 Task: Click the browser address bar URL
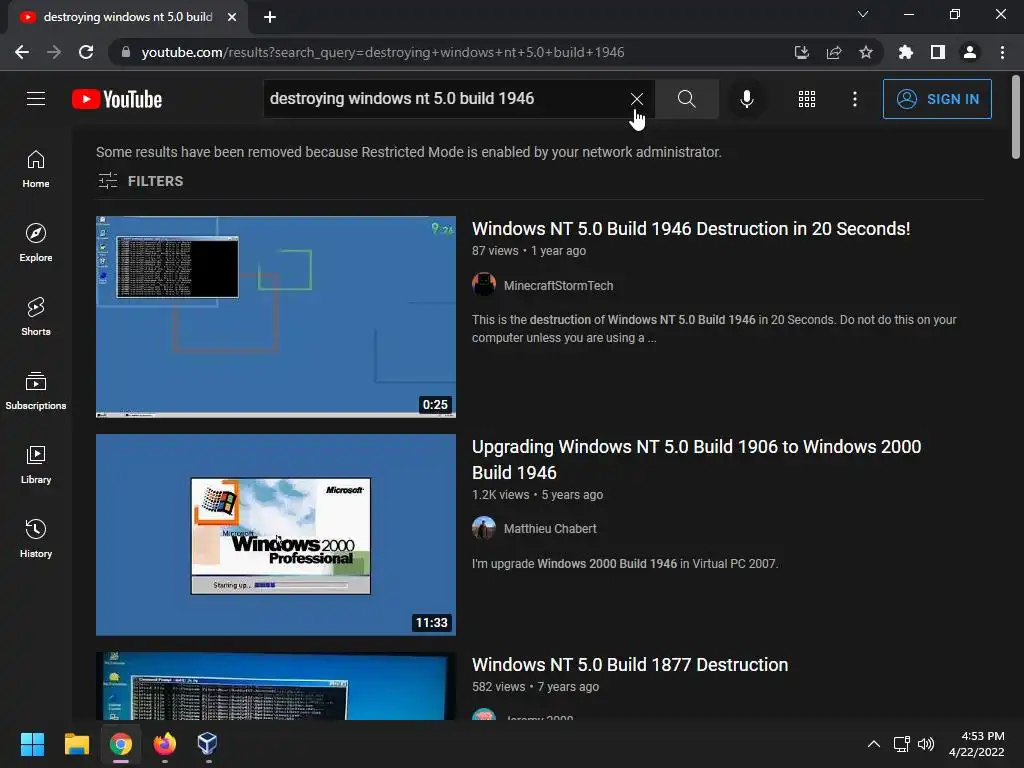[383, 52]
